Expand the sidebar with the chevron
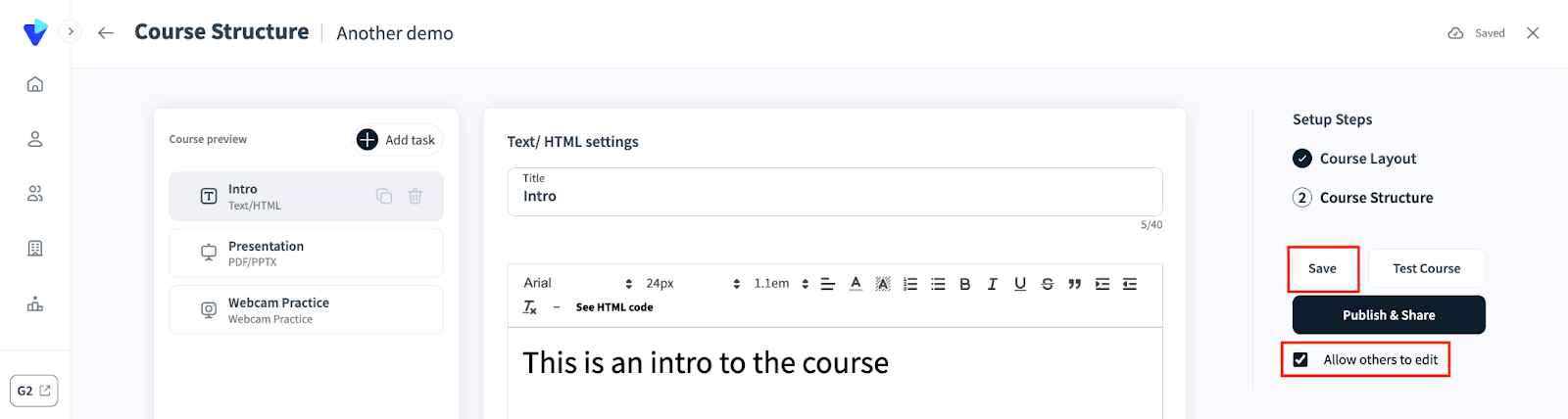 coord(71,31)
